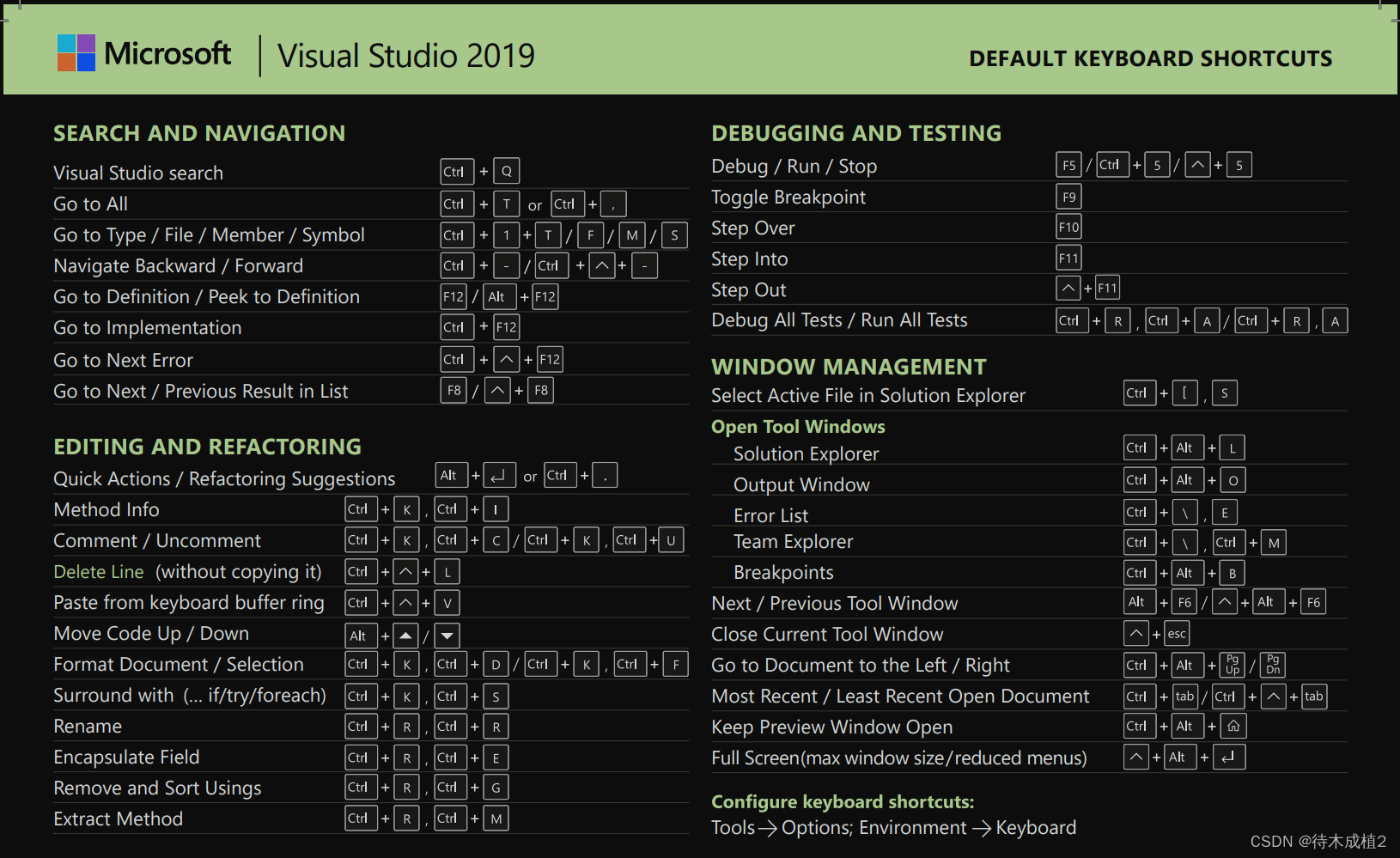The image size is (1400, 858).
Task: Click the M key in Team Explorer row
Action: pos(1274,543)
